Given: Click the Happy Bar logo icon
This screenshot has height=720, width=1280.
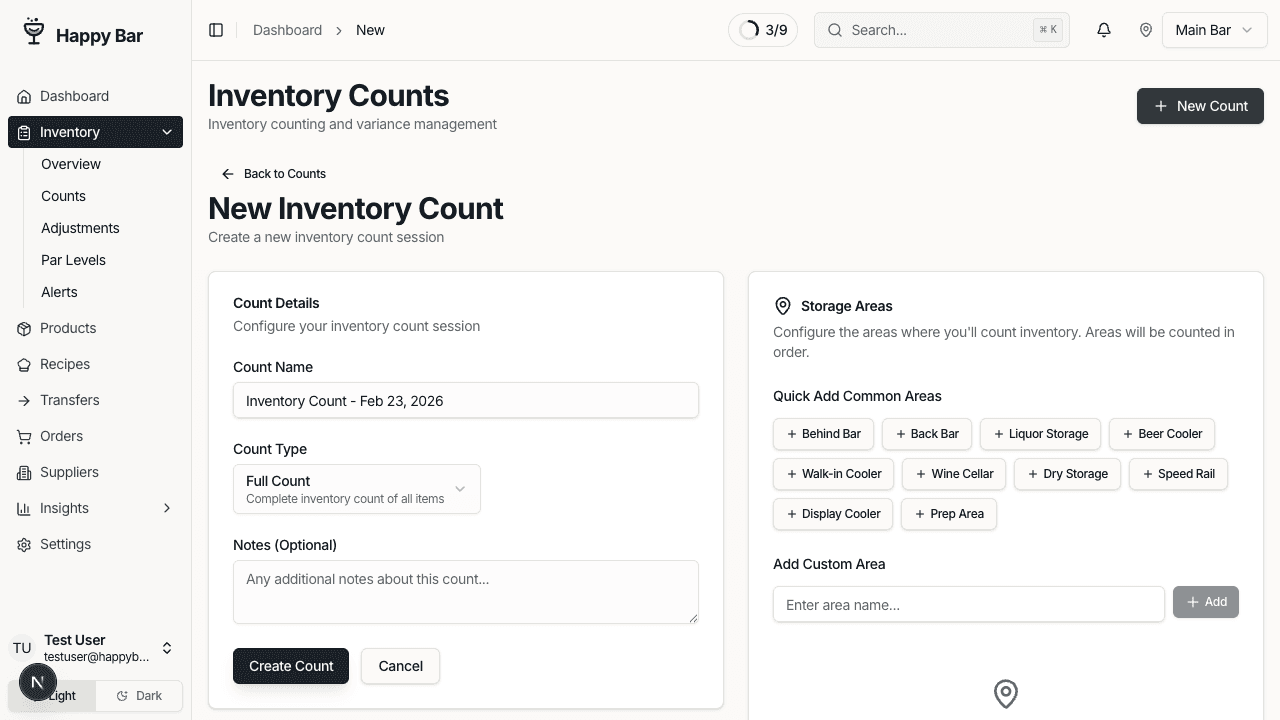Looking at the screenshot, I should (33, 31).
